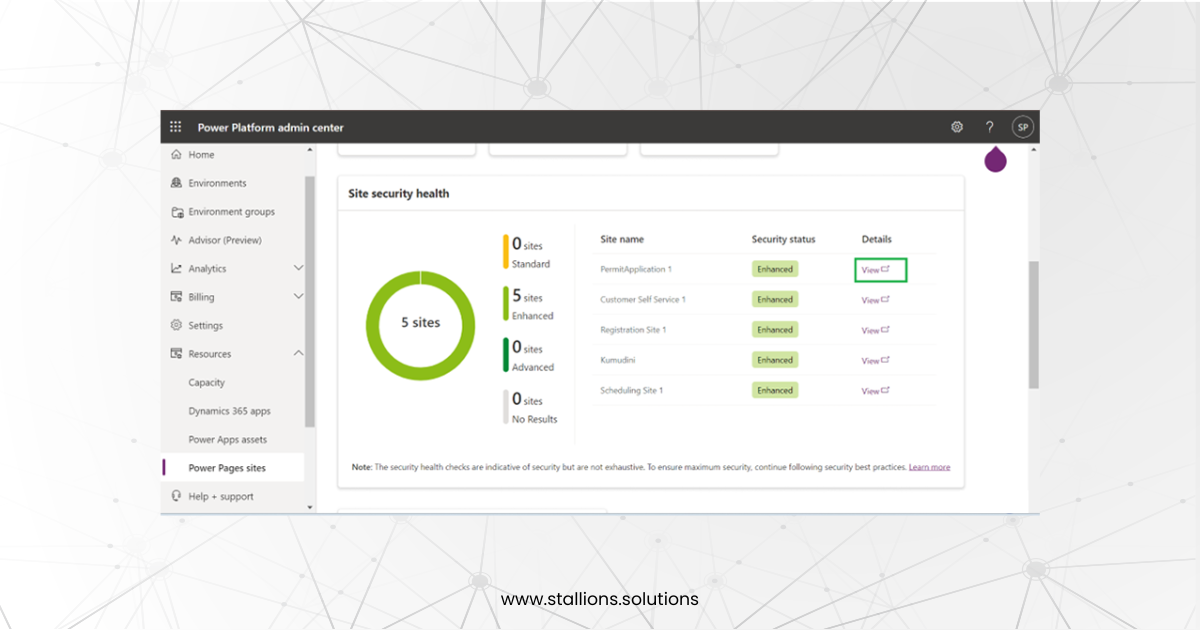Click the Site security health heading
This screenshot has height=630, width=1200.
point(398,194)
